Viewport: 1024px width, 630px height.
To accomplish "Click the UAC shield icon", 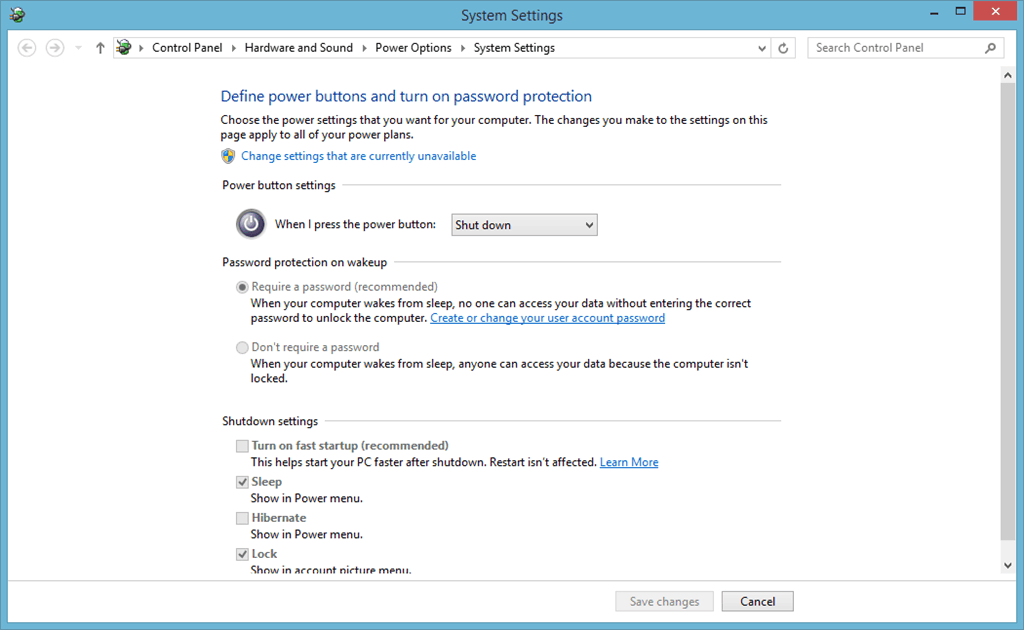I will (228, 156).
